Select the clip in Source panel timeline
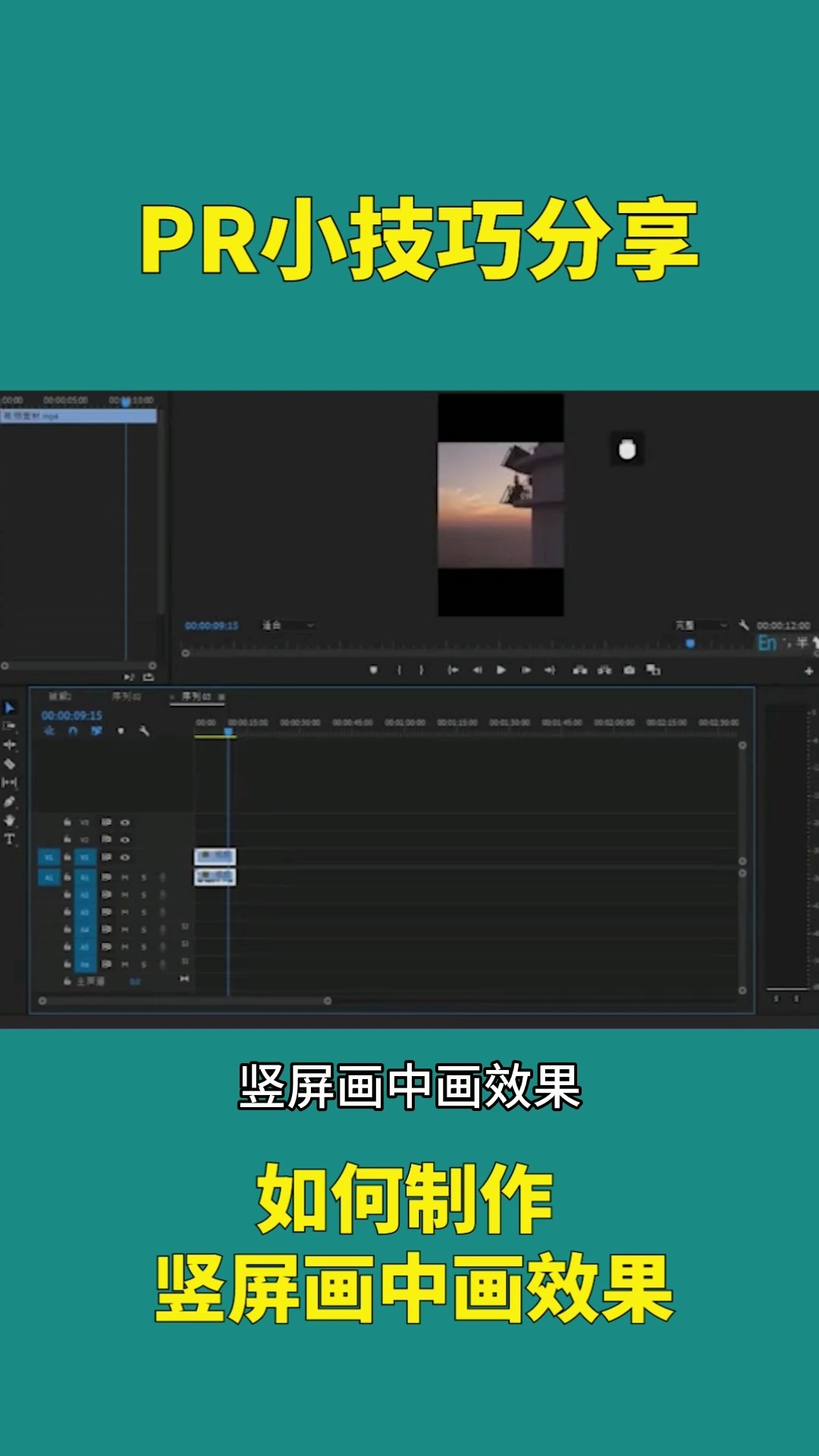Screen dimensions: 819x1456 click(79, 416)
